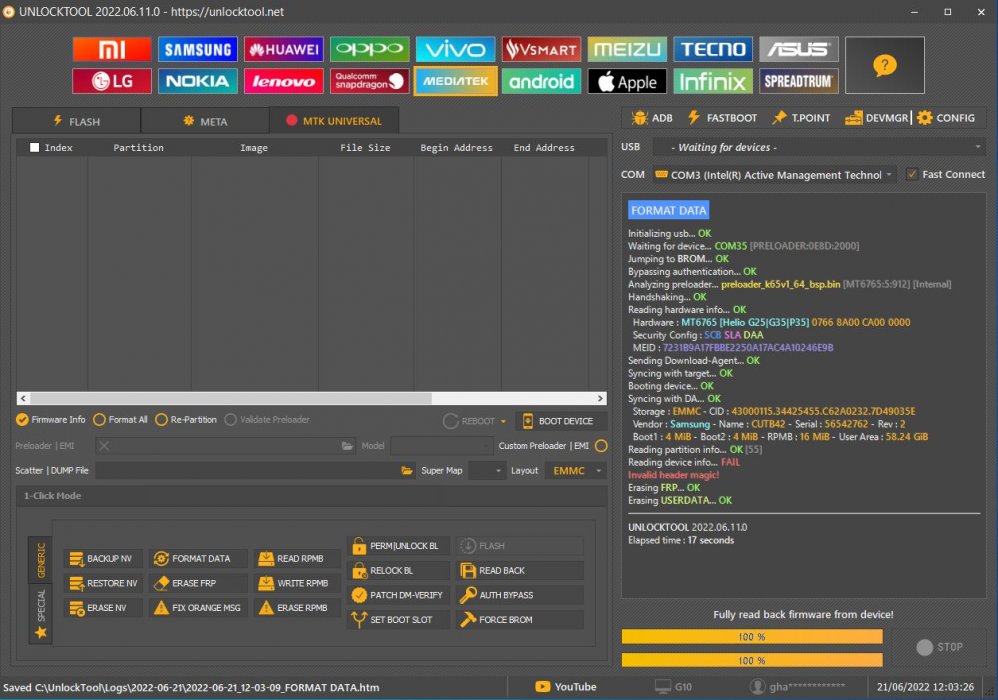998x700 pixels.
Task: Open the Model dropdown
Action: point(442,445)
